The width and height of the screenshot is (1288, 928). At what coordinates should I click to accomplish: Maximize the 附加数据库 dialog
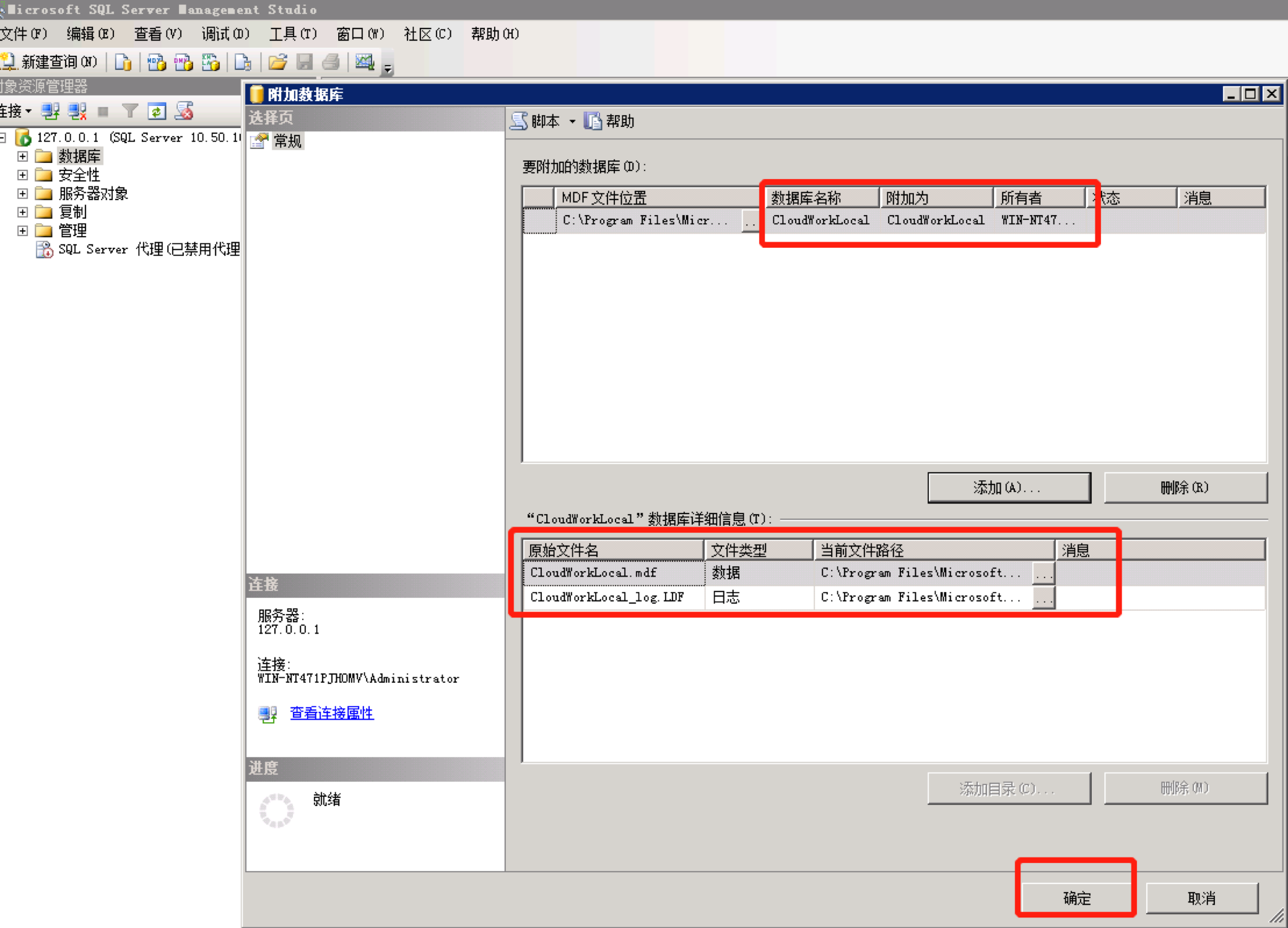tap(1251, 94)
